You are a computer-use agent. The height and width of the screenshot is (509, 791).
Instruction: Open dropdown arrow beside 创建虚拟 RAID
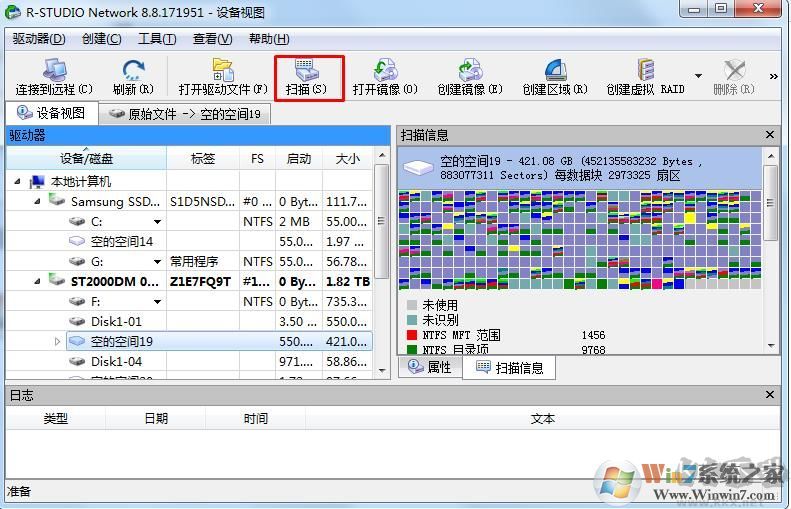pos(699,76)
